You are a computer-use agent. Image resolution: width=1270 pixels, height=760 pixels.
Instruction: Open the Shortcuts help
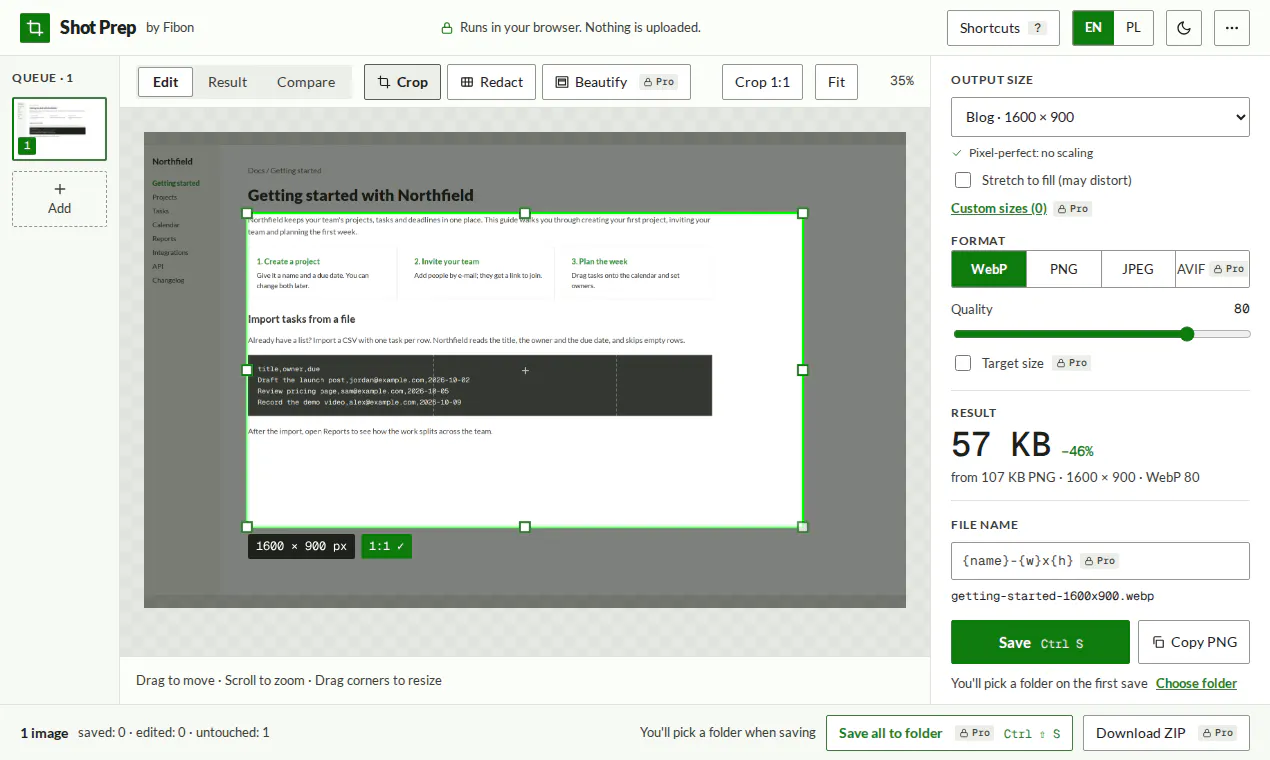coord(1003,28)
